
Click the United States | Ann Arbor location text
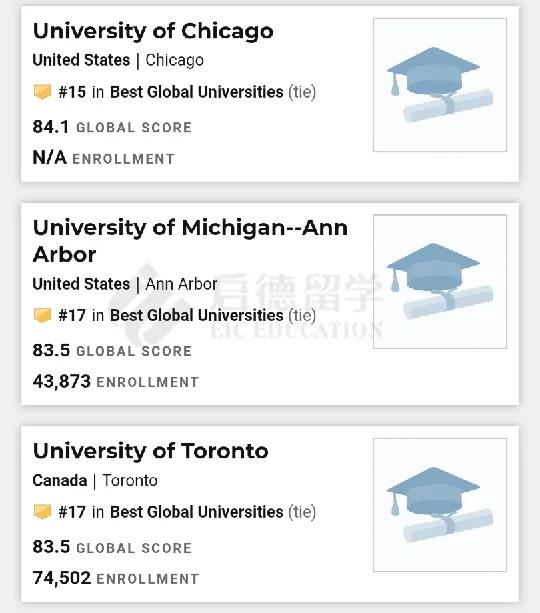[125, 284]
